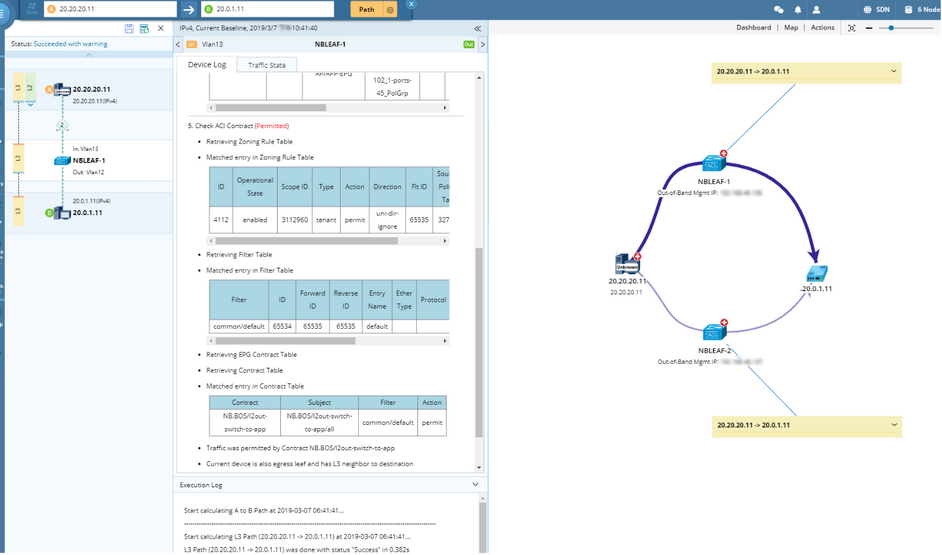Select NBLEAF-1 hop in path list
This screenshot has width=942, height=555.
[x=88, y=160]
